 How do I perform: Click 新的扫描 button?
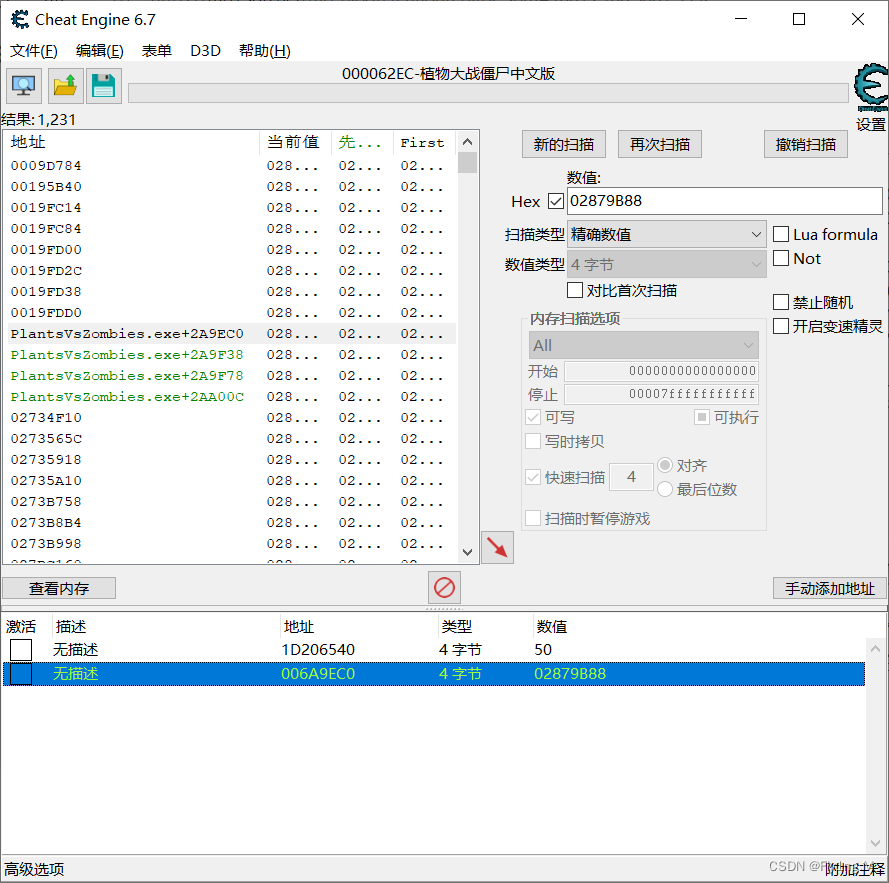click(564, 145)
